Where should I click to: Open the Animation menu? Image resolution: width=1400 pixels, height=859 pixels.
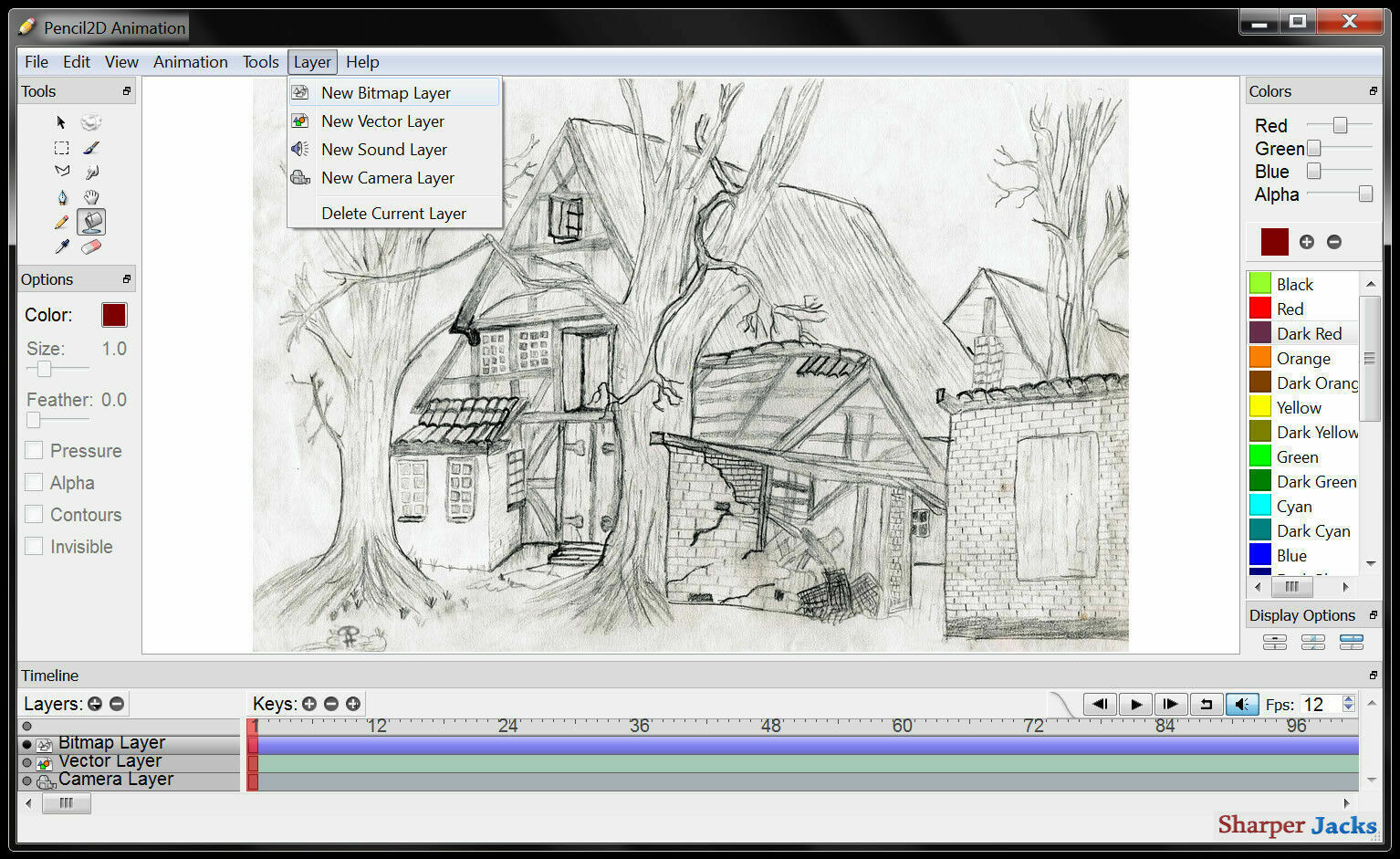[x=191, y=62]
